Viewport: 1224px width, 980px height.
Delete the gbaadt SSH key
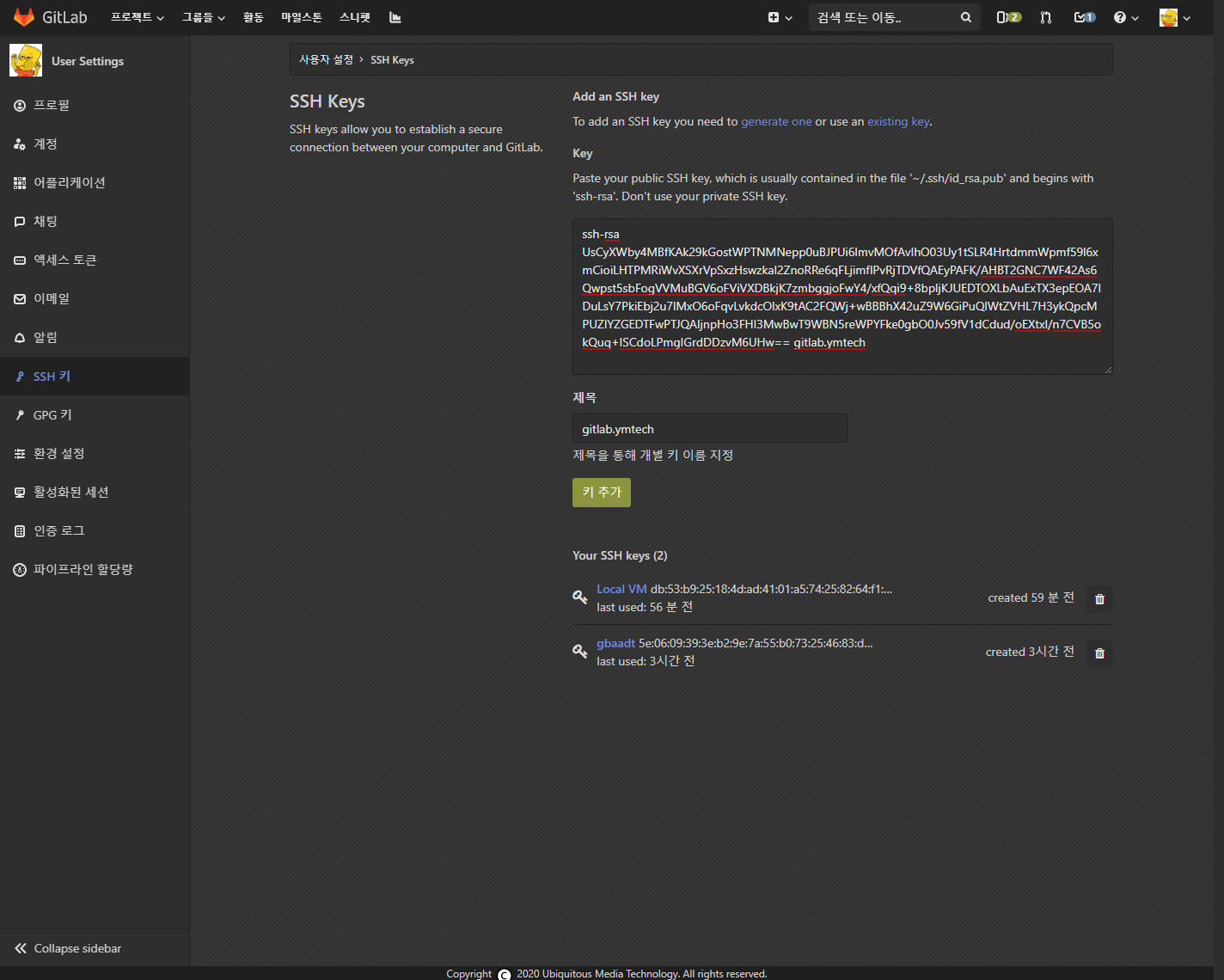(x=1099, y=653)
